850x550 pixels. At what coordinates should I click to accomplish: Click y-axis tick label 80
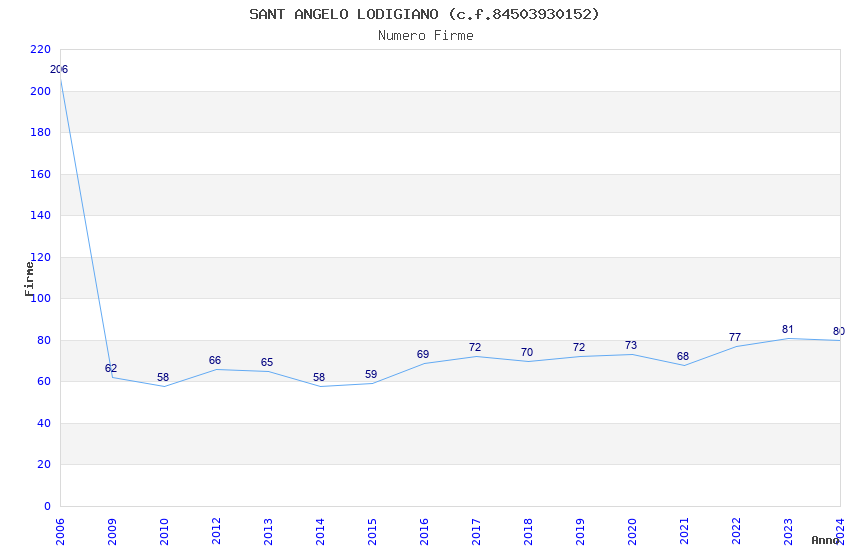tap(44, 340)
